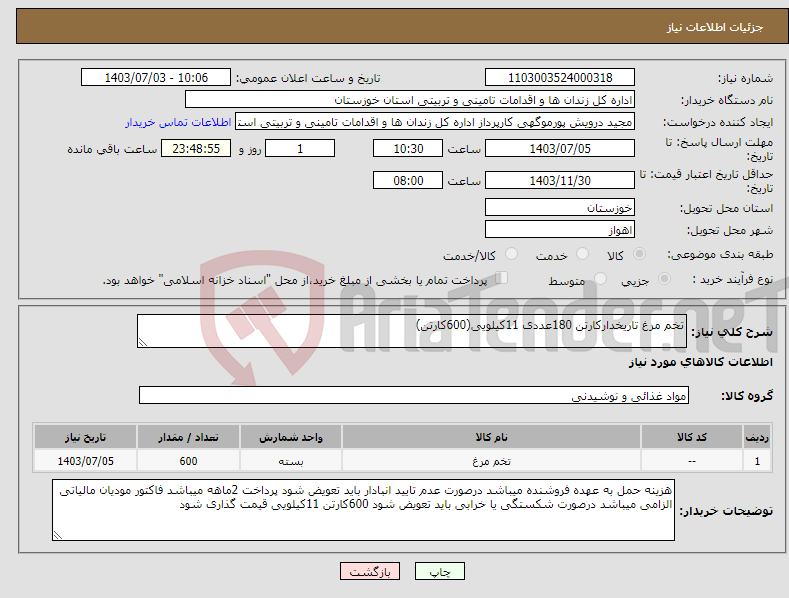Click the quantity cell showing 600
789x598 pixels.
click(x=188, y=461)
